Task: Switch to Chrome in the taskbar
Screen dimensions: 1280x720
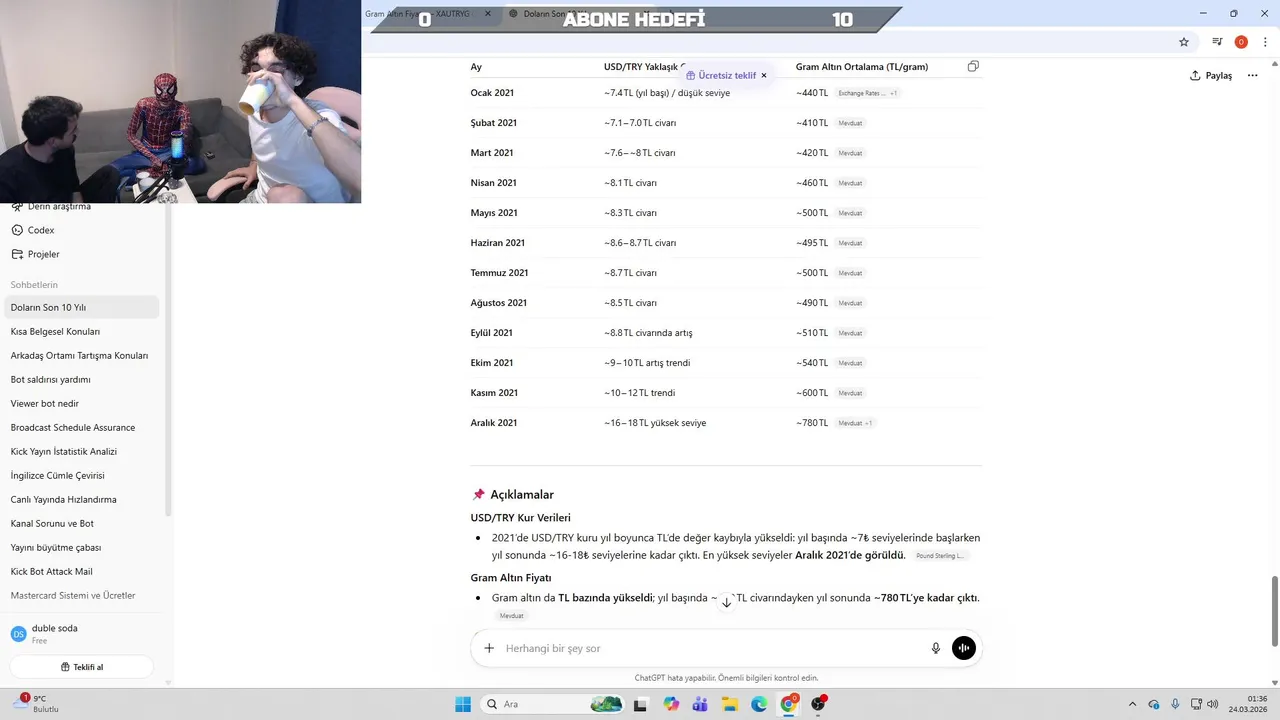Action: pos(789,704)
